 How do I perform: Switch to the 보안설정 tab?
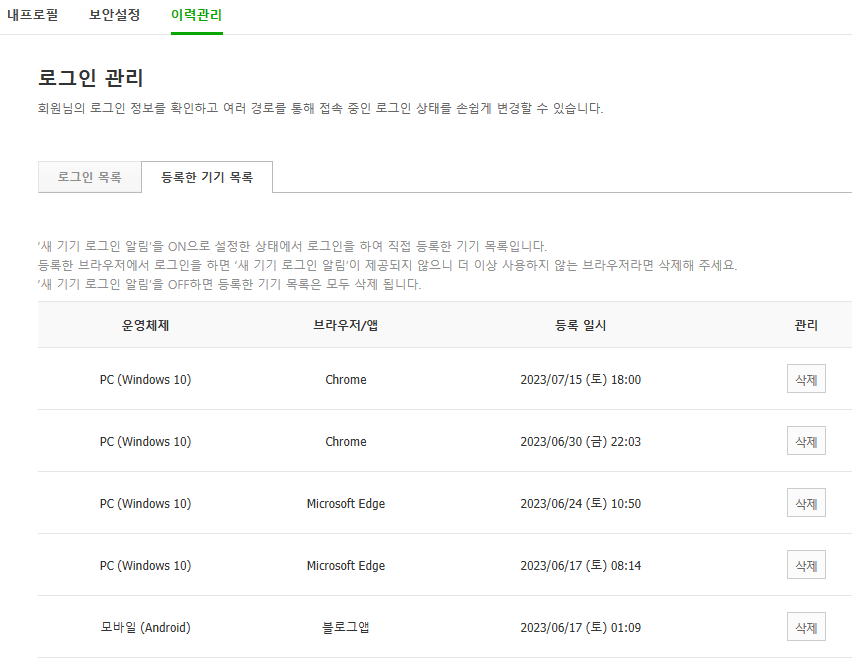(115, 15)
